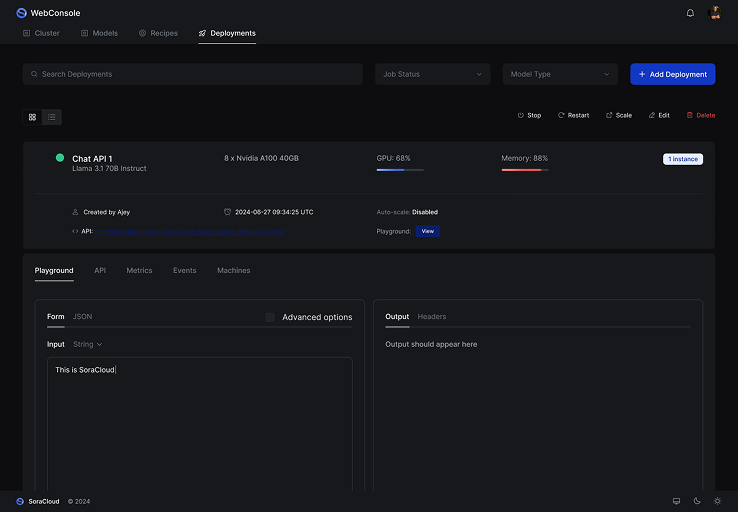This screenshot has height=512, width=738.
Task: Open the notifications bell
Action: coord(690,13)
